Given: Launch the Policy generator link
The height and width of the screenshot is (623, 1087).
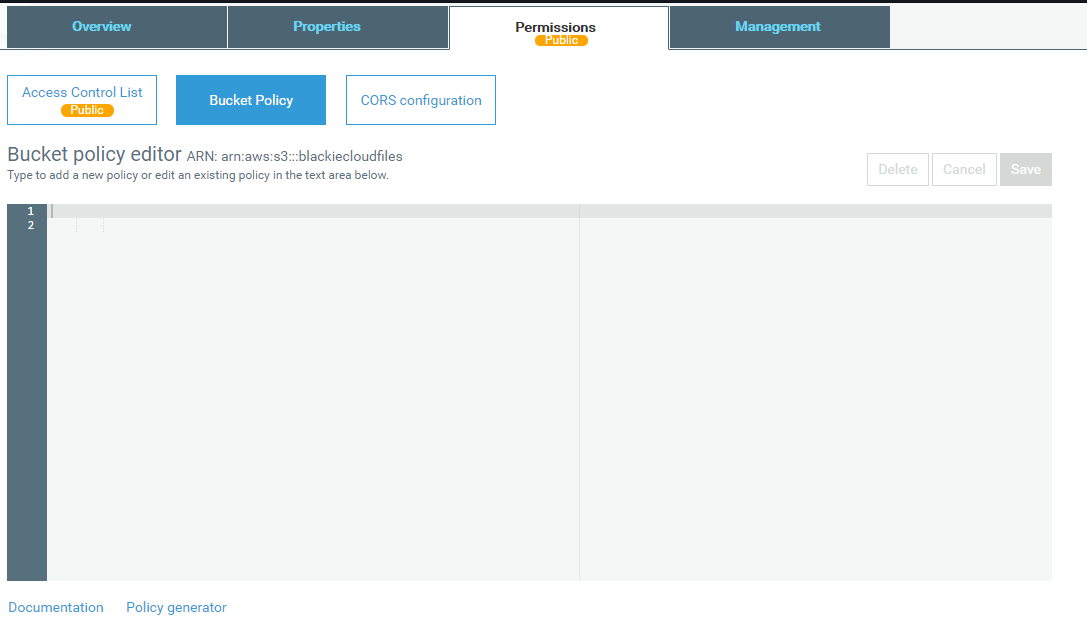Looking at the screenshot, I should point(176,607).
